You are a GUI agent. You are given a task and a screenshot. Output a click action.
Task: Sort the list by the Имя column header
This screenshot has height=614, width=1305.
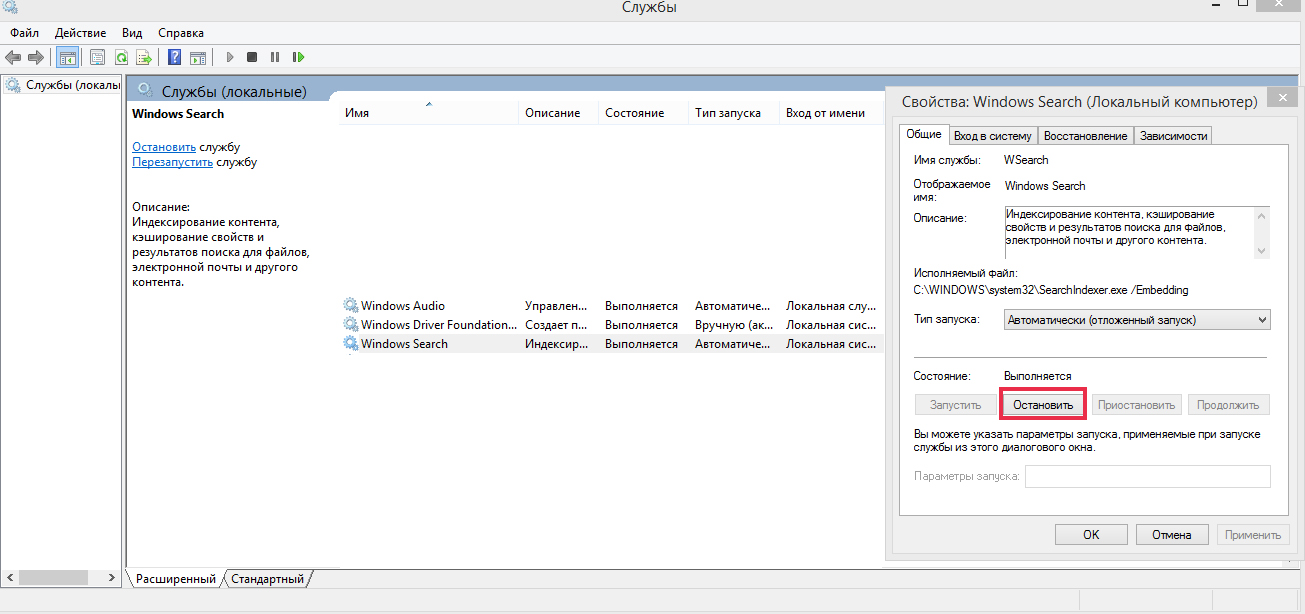tap(428, 113)
